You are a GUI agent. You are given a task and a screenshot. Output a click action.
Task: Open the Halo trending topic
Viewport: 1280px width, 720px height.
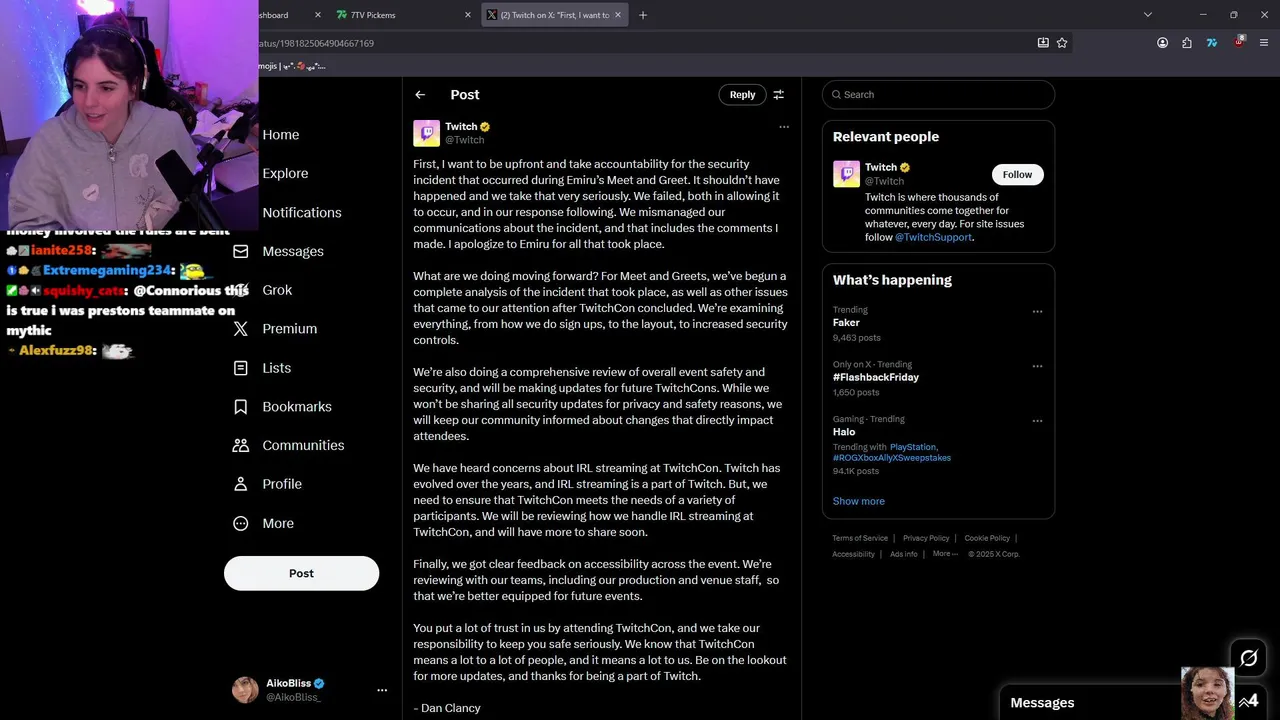(844, 432)
